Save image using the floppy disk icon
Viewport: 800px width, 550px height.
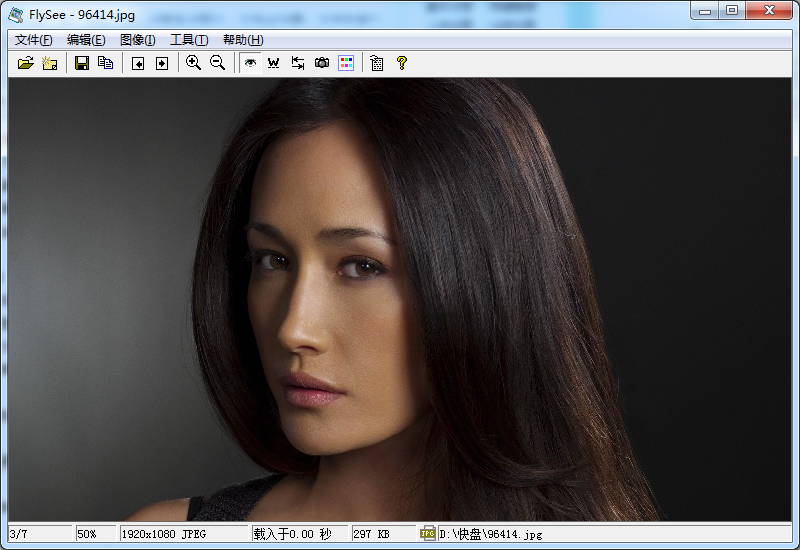(x=82, y=63)
